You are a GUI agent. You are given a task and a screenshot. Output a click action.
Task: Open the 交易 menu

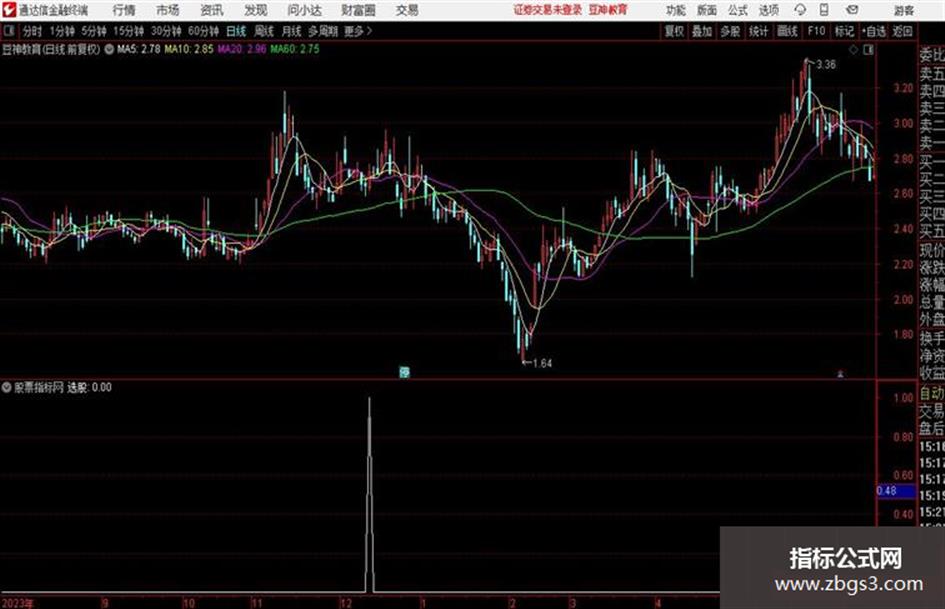[407, 10]
